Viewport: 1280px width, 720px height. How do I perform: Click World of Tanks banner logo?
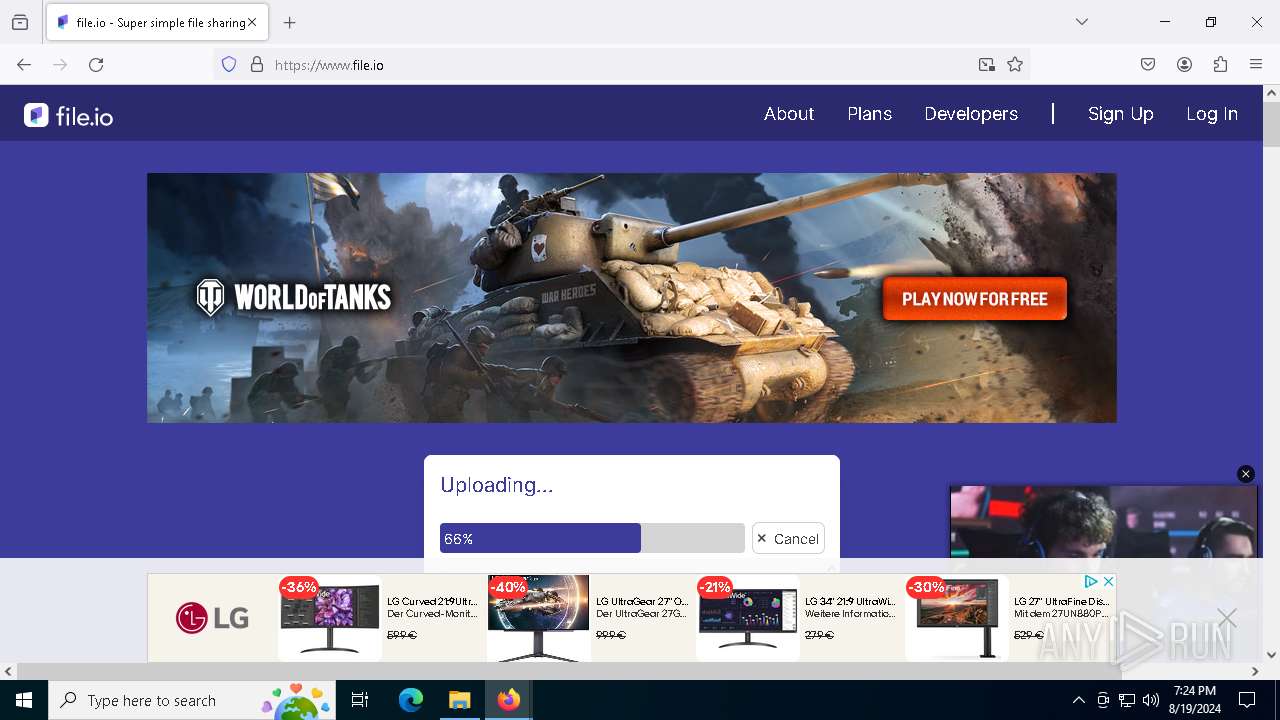[294, 298]
